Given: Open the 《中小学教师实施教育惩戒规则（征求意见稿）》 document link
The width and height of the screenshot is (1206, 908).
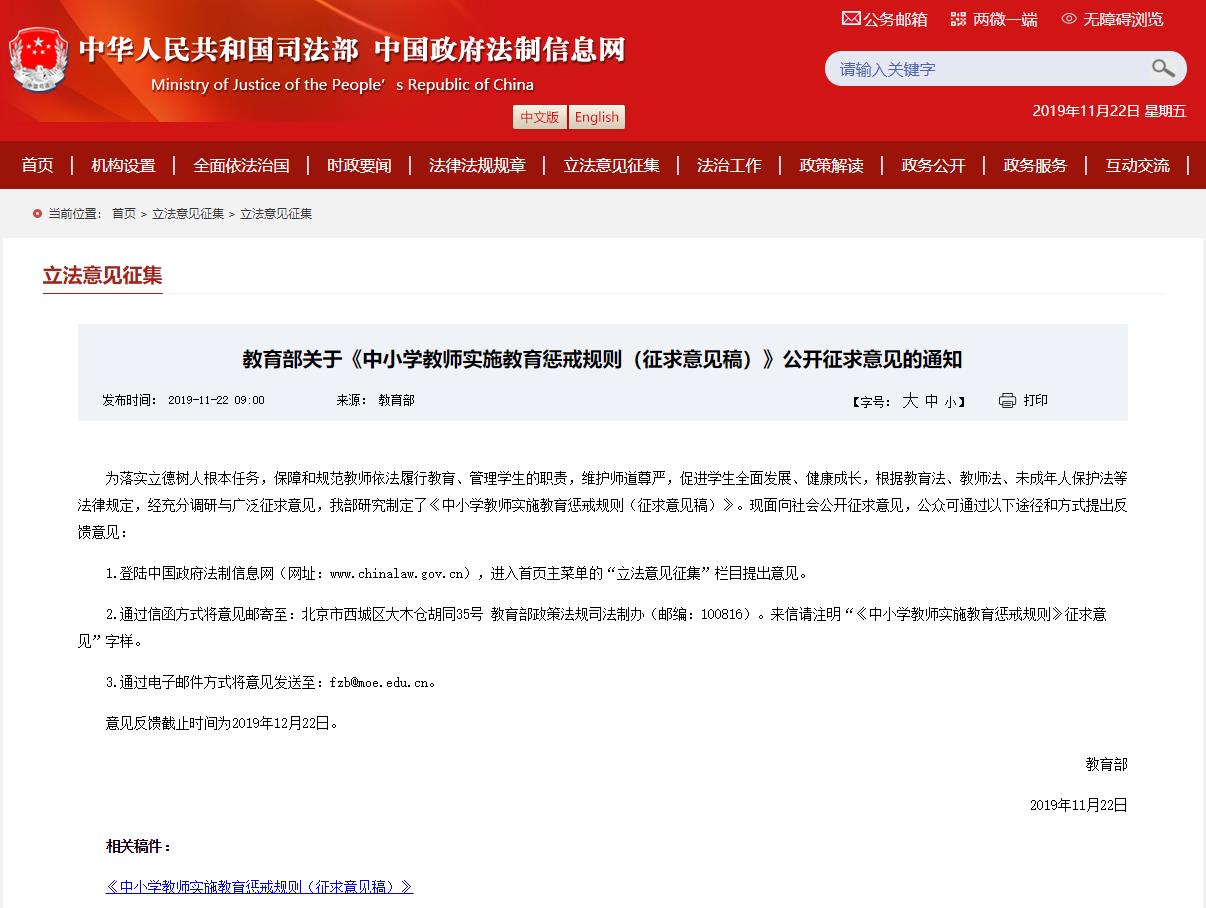Looking at the screenshot, I should (x=259, y=886).
